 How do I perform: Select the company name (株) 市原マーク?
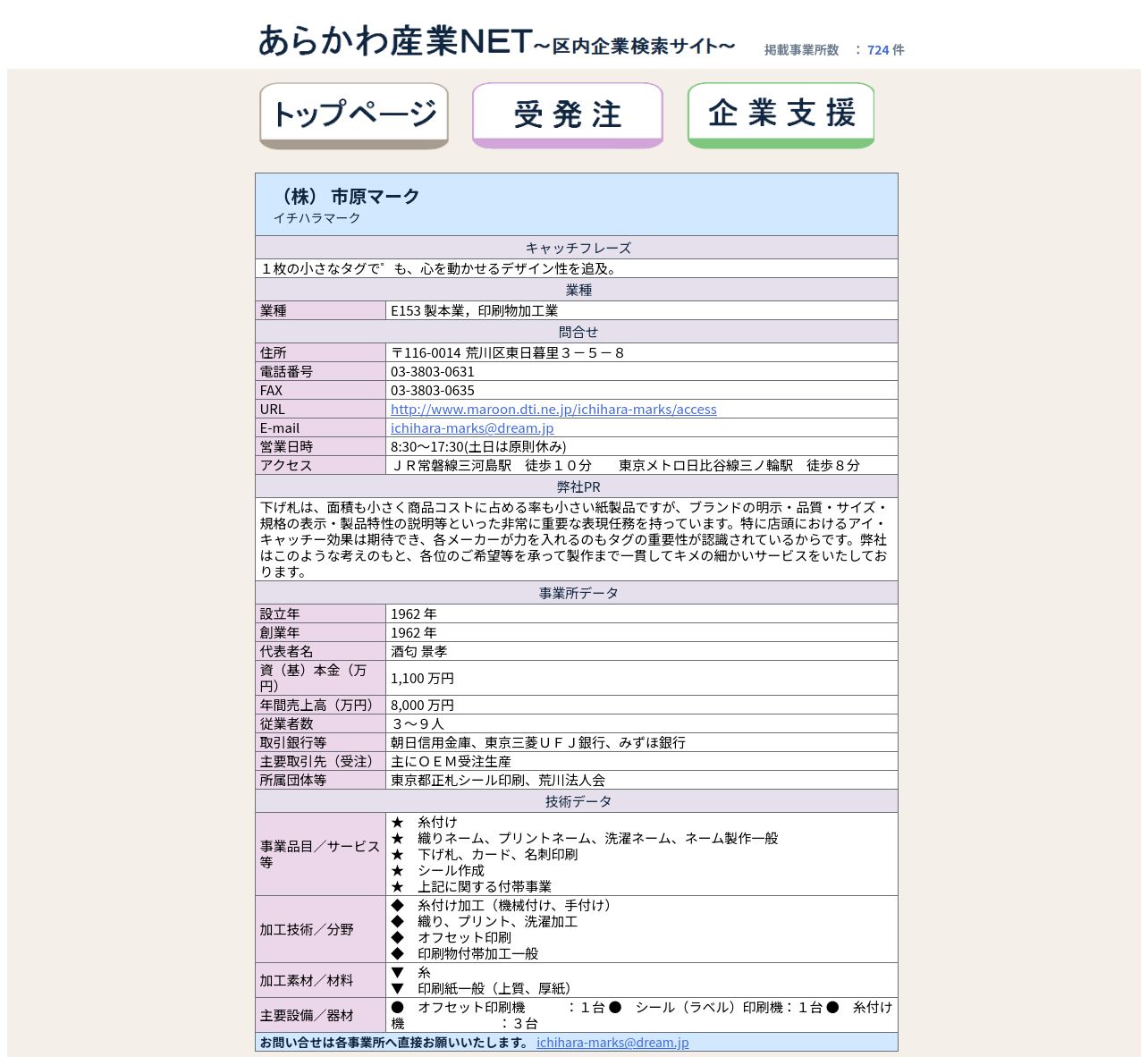(x=347, y=197)
